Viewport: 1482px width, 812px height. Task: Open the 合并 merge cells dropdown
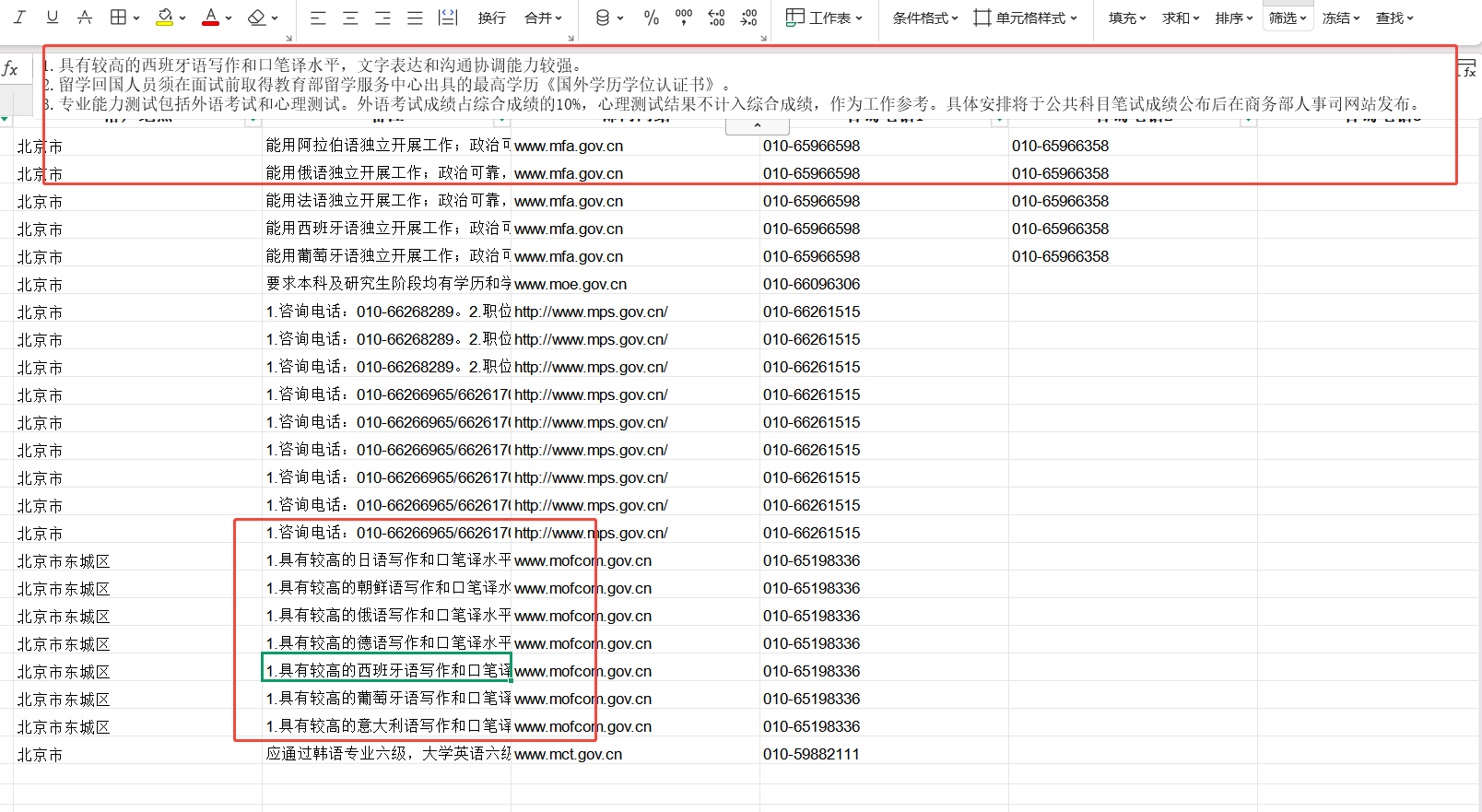point(543,18)
